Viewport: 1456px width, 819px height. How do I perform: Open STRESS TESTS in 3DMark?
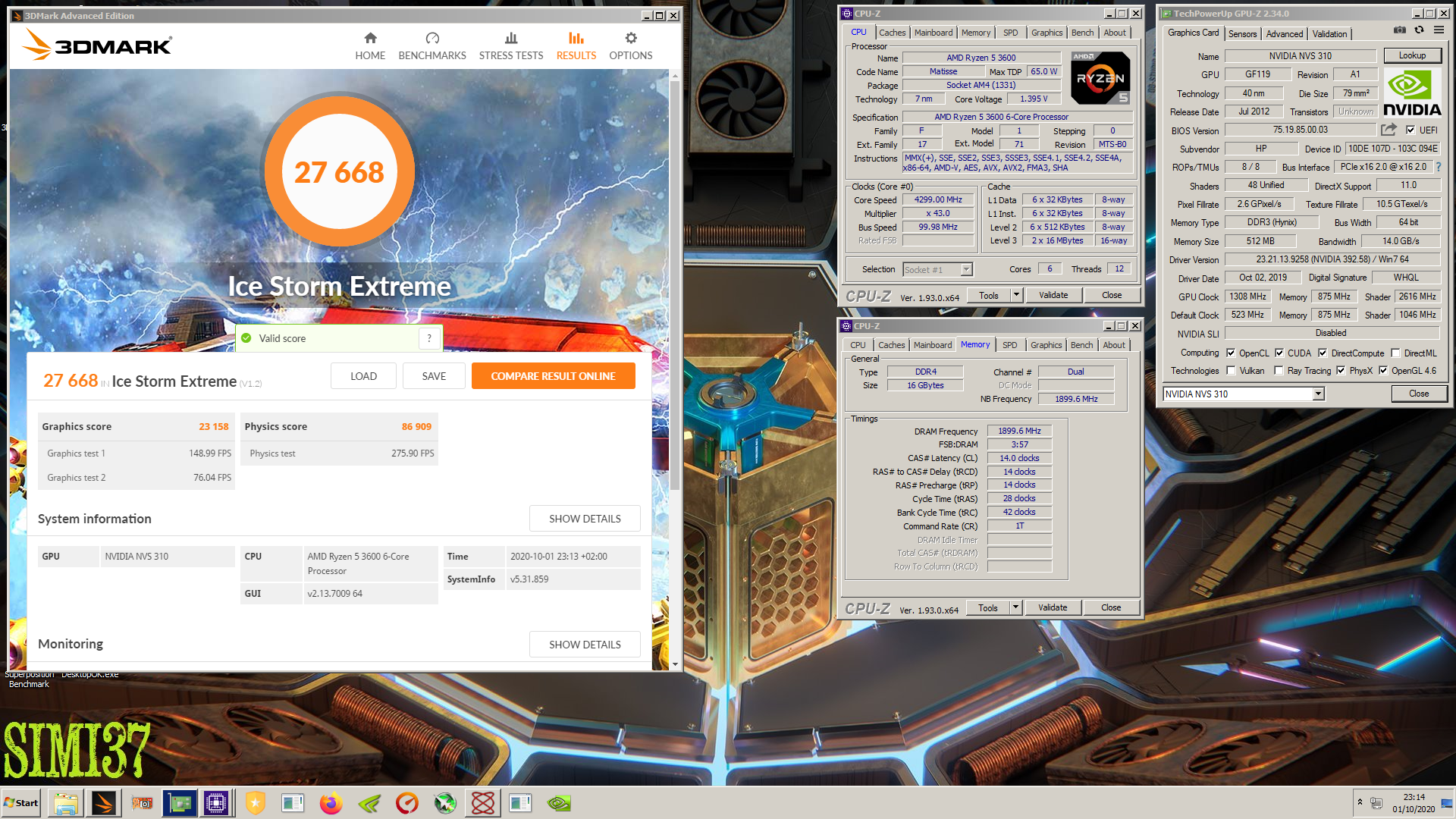pos(511,46)
